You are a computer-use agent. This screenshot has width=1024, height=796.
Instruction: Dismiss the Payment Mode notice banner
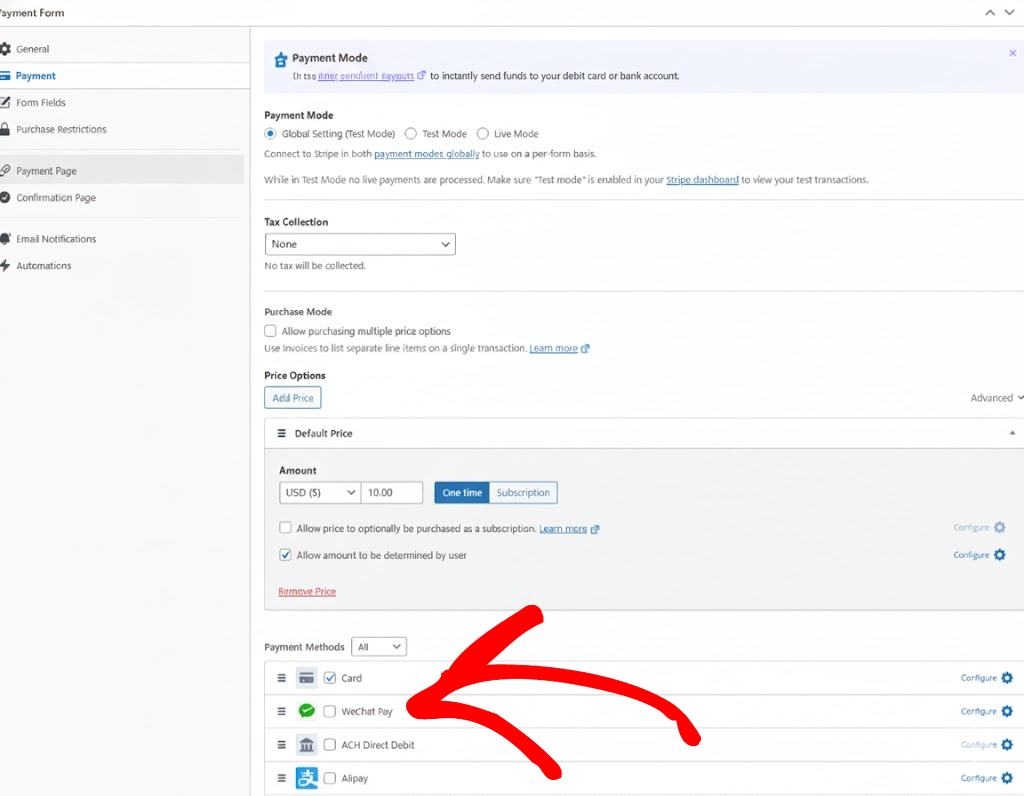click(x=1012, y=53)
